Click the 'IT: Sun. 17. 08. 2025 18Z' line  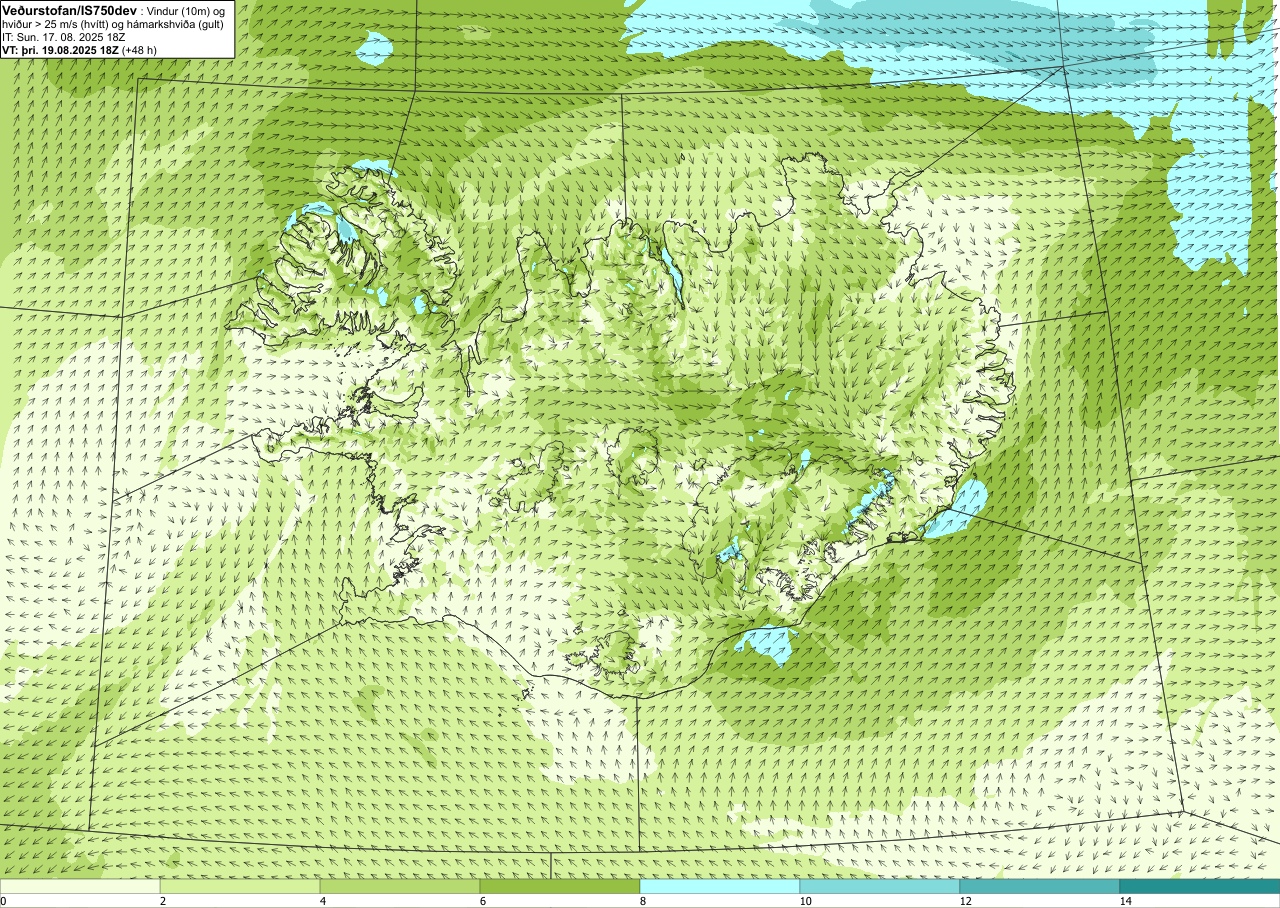pyautogui.click(x=64, y=36)
